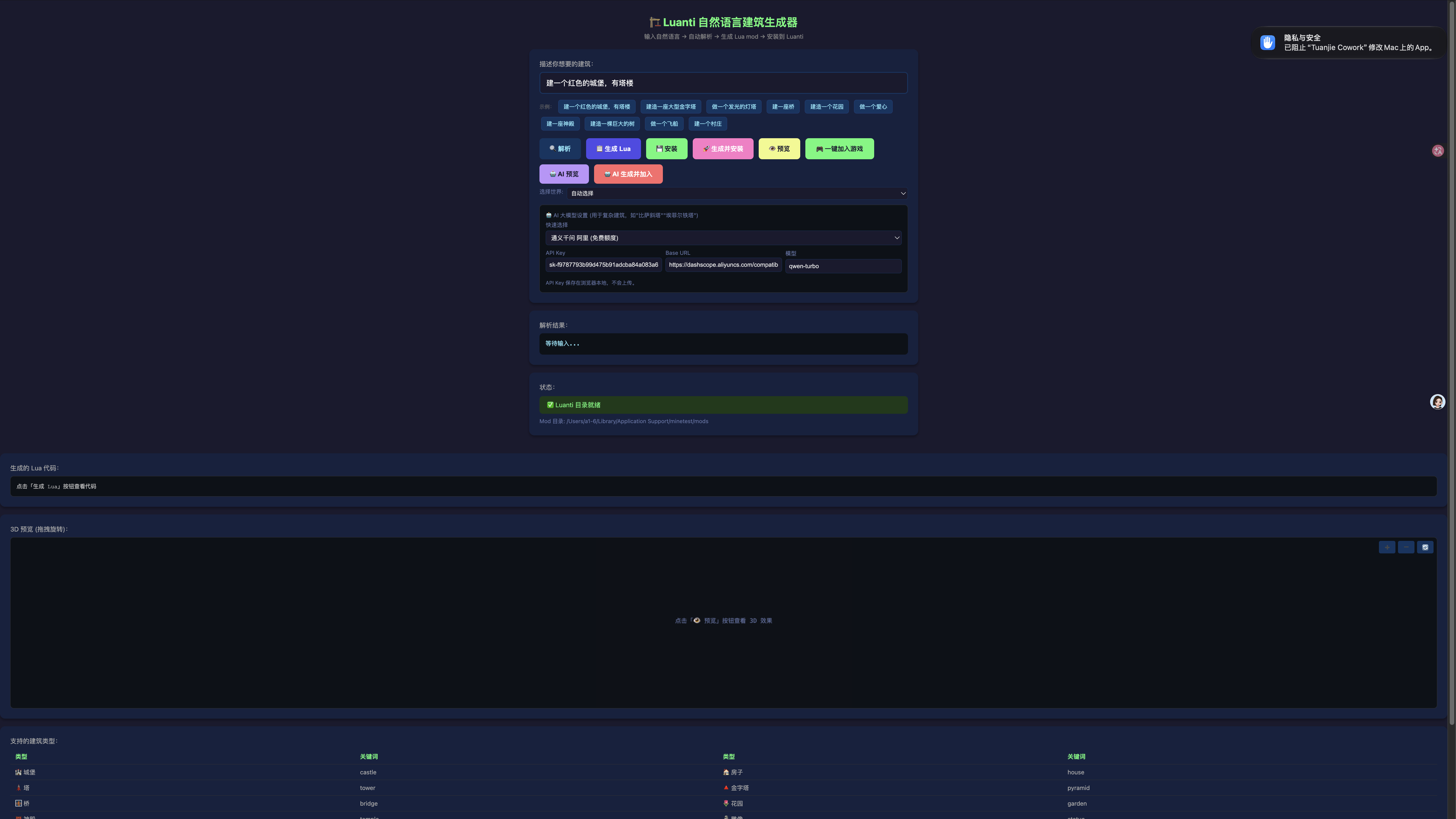Zoom in the 3D preview with plus
Screen dimensions: 1456x819
pyautogui.click(x=1387, y=547)
